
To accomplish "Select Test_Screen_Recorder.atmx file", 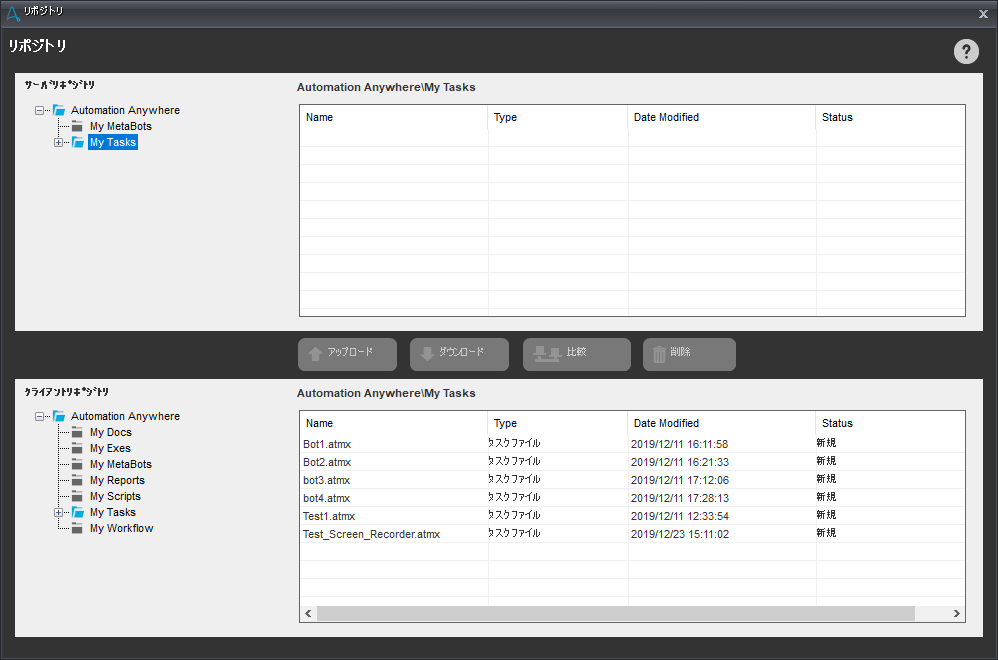I will [372, 534].
